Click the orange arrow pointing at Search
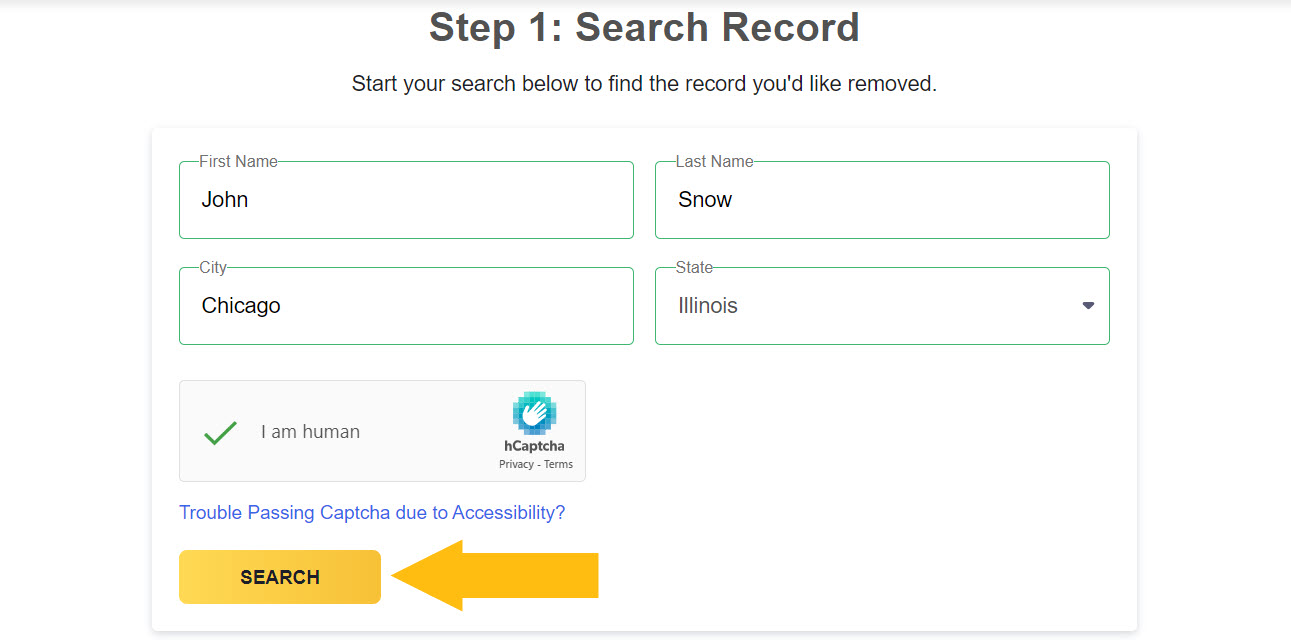Screen dimensions: 1291x640 (495, 576)
